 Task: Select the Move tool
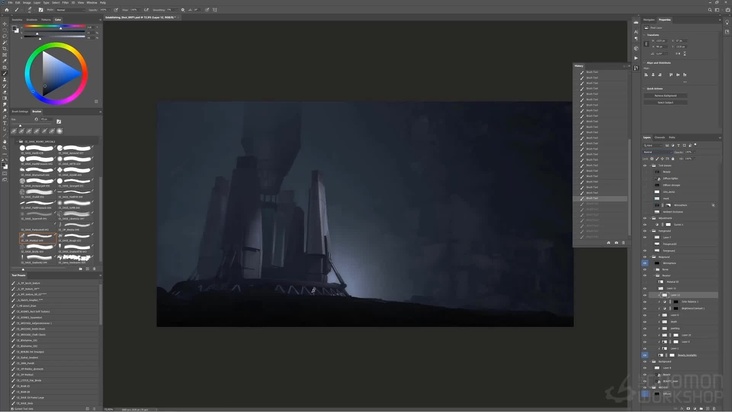4,23
